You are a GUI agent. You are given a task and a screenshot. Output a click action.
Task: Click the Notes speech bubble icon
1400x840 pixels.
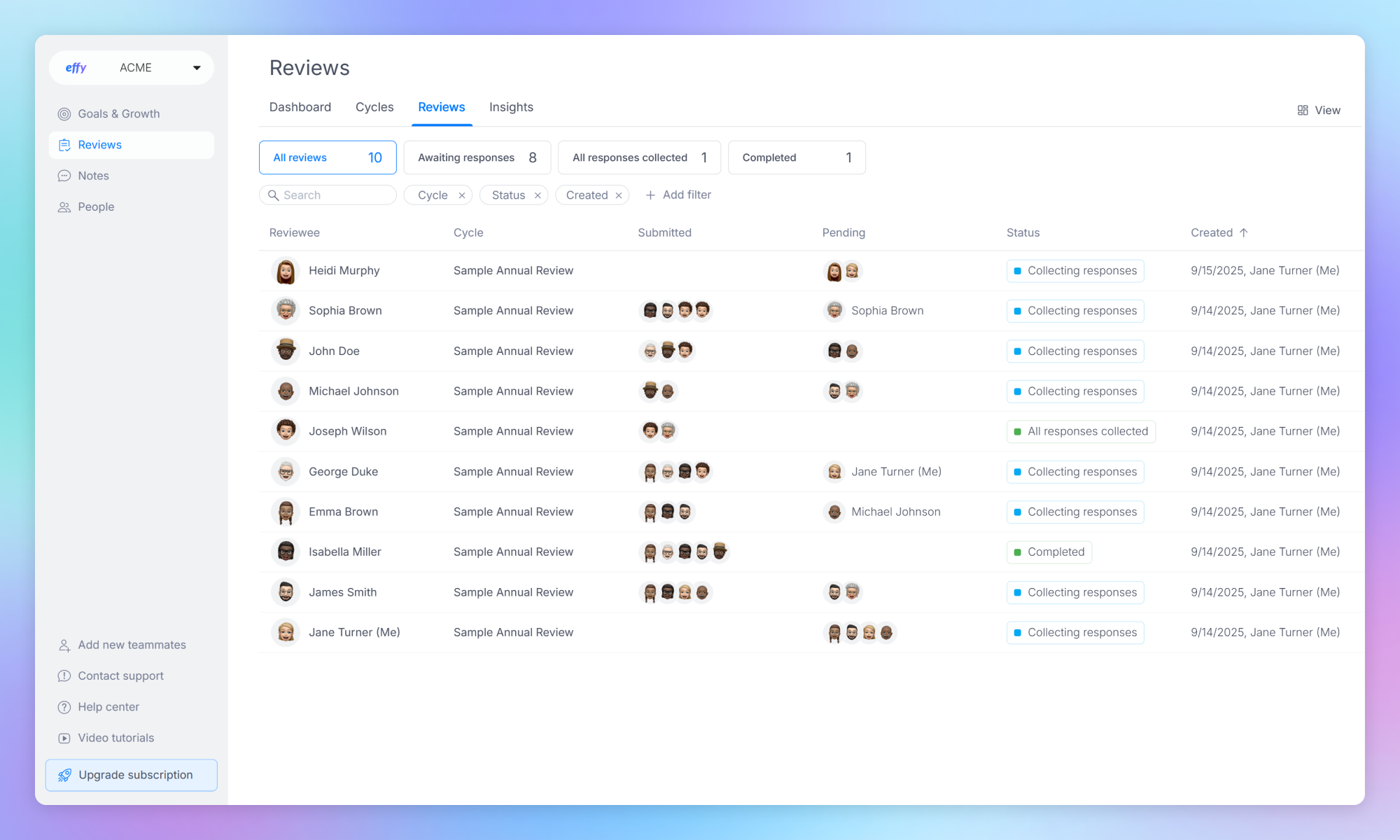click(x=64, y=176)
